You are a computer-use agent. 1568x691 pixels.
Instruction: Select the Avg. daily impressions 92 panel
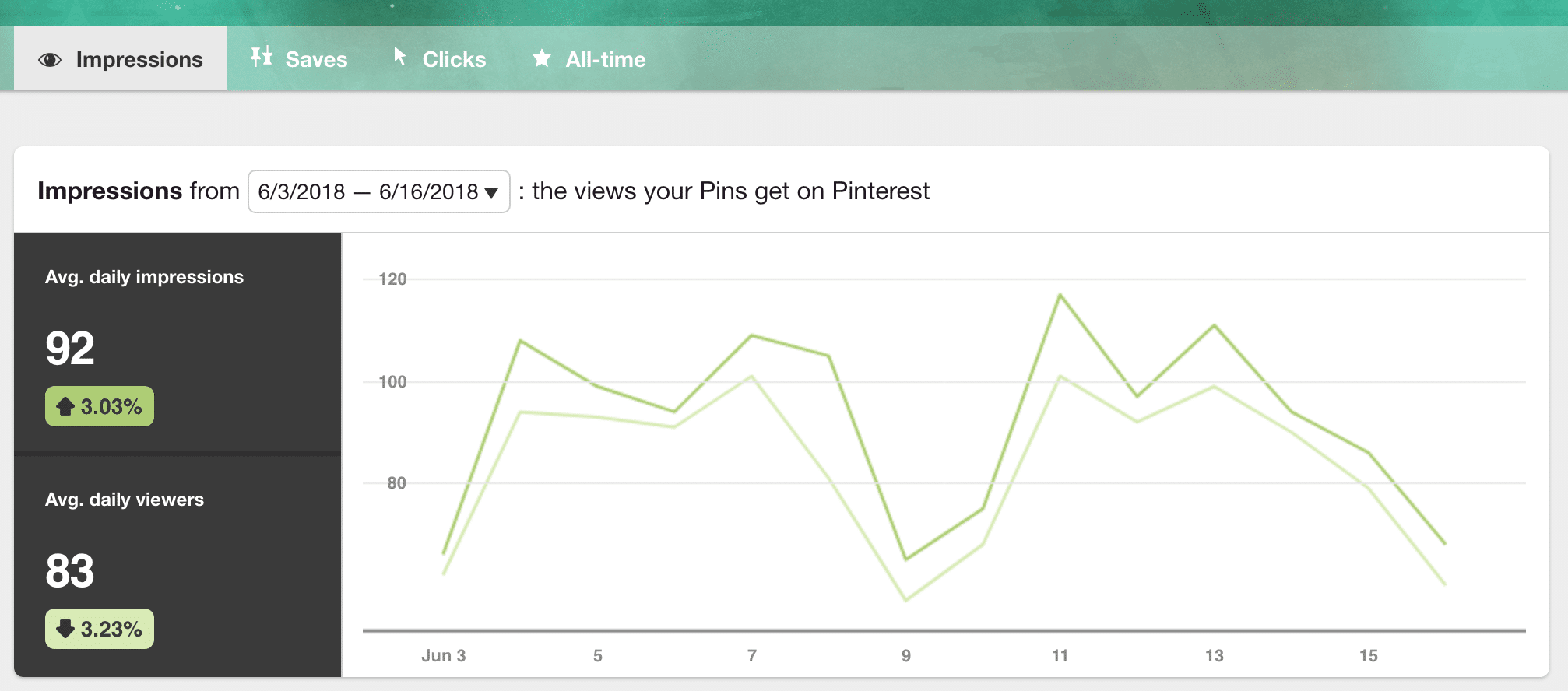178,343
